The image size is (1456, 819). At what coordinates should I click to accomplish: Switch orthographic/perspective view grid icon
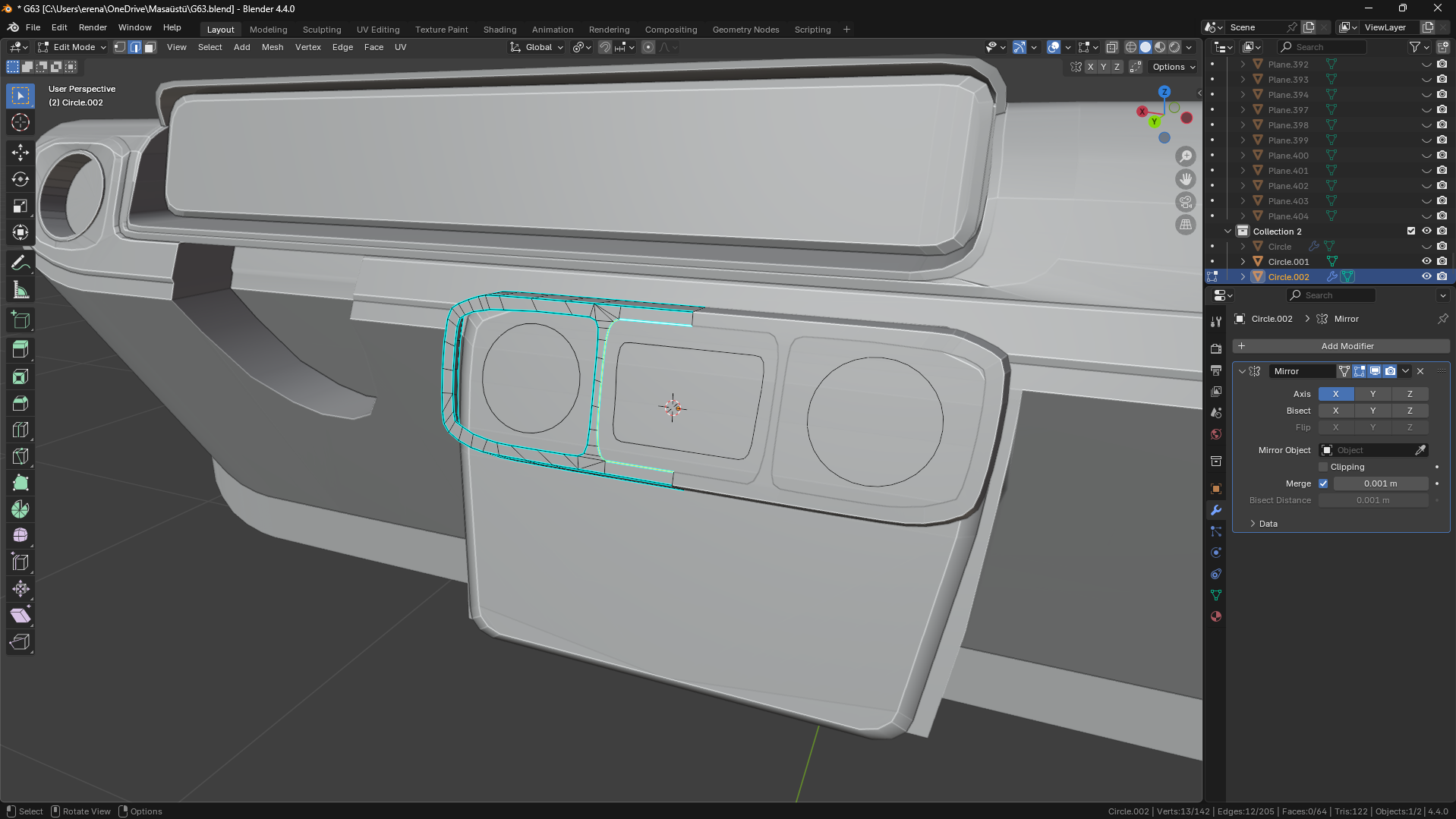(x=1186, y=225)
